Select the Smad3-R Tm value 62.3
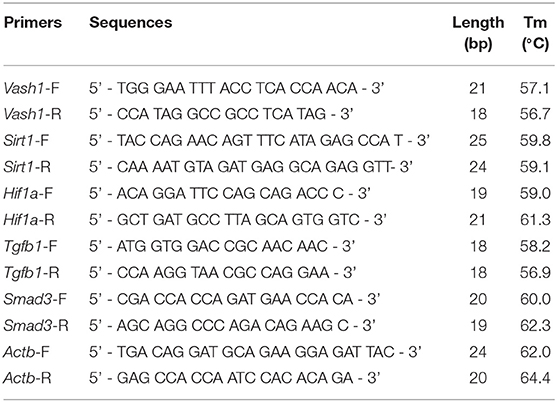Screen dimensions: 557x402 coord(535,325)
